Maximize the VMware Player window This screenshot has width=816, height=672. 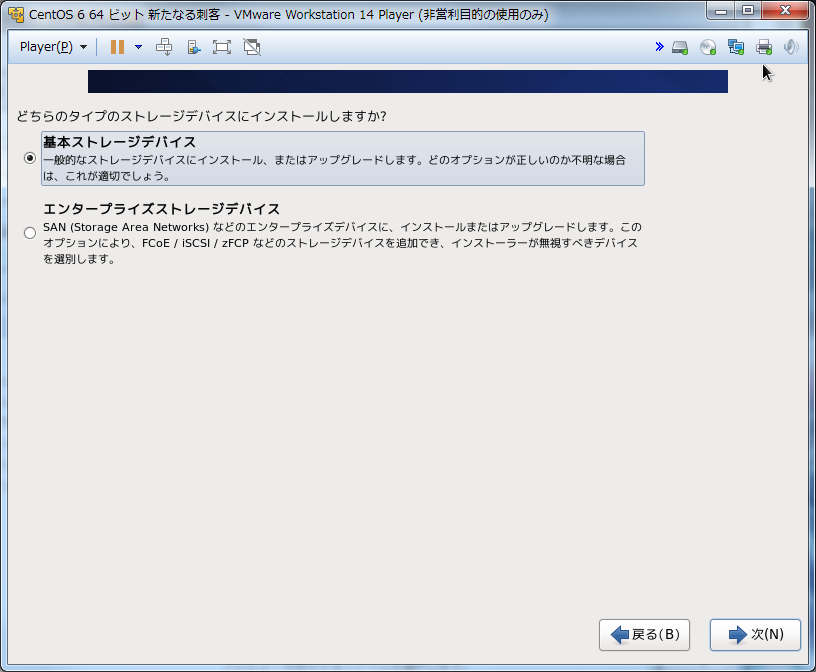(x=748, y=11)
